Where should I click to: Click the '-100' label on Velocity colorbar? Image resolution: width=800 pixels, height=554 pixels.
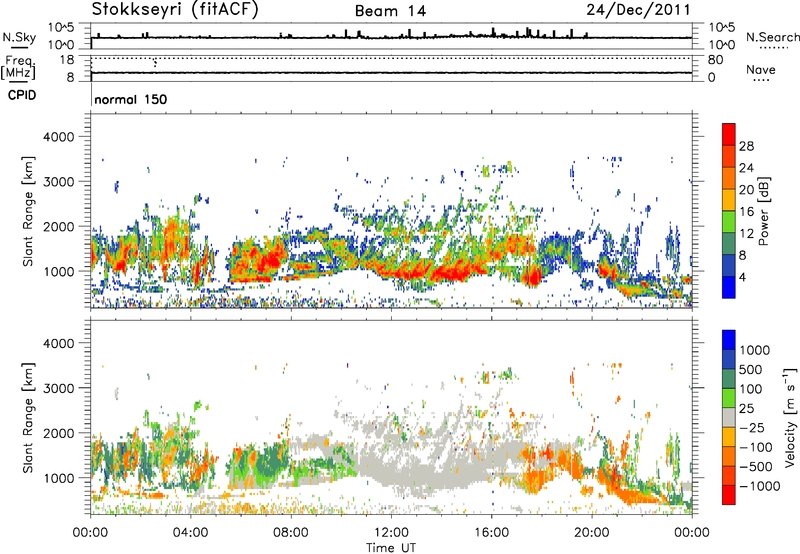pyautogui.click(x=756, y=447)
